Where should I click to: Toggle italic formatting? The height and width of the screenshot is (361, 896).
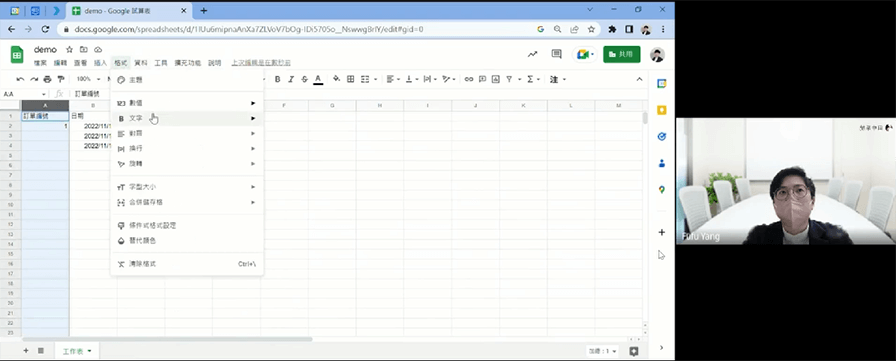pos(291,79)
